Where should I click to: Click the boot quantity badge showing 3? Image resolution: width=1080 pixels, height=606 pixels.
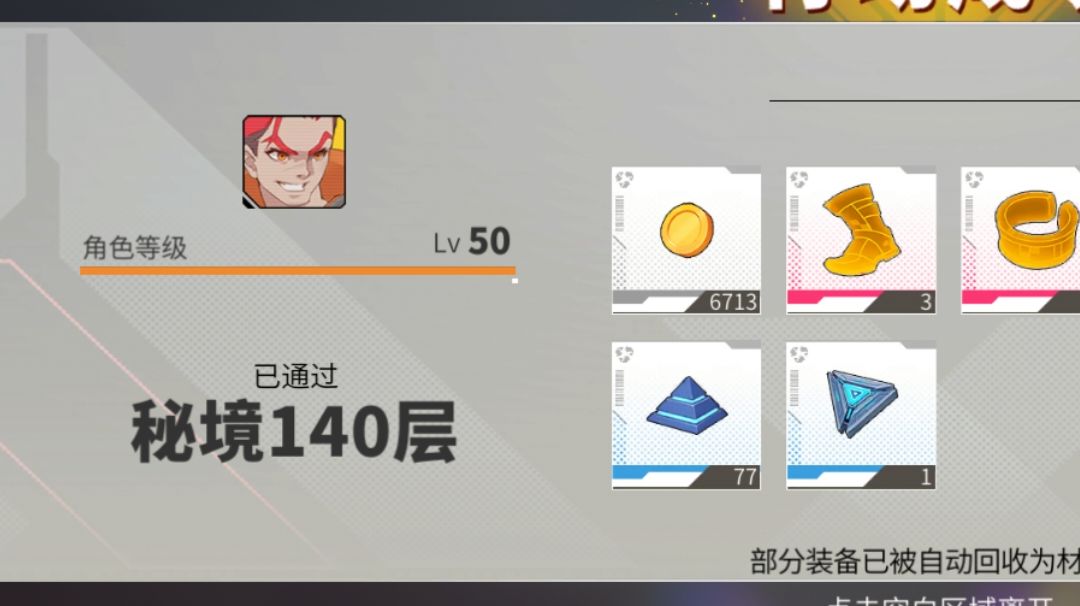tap(926, 302)
